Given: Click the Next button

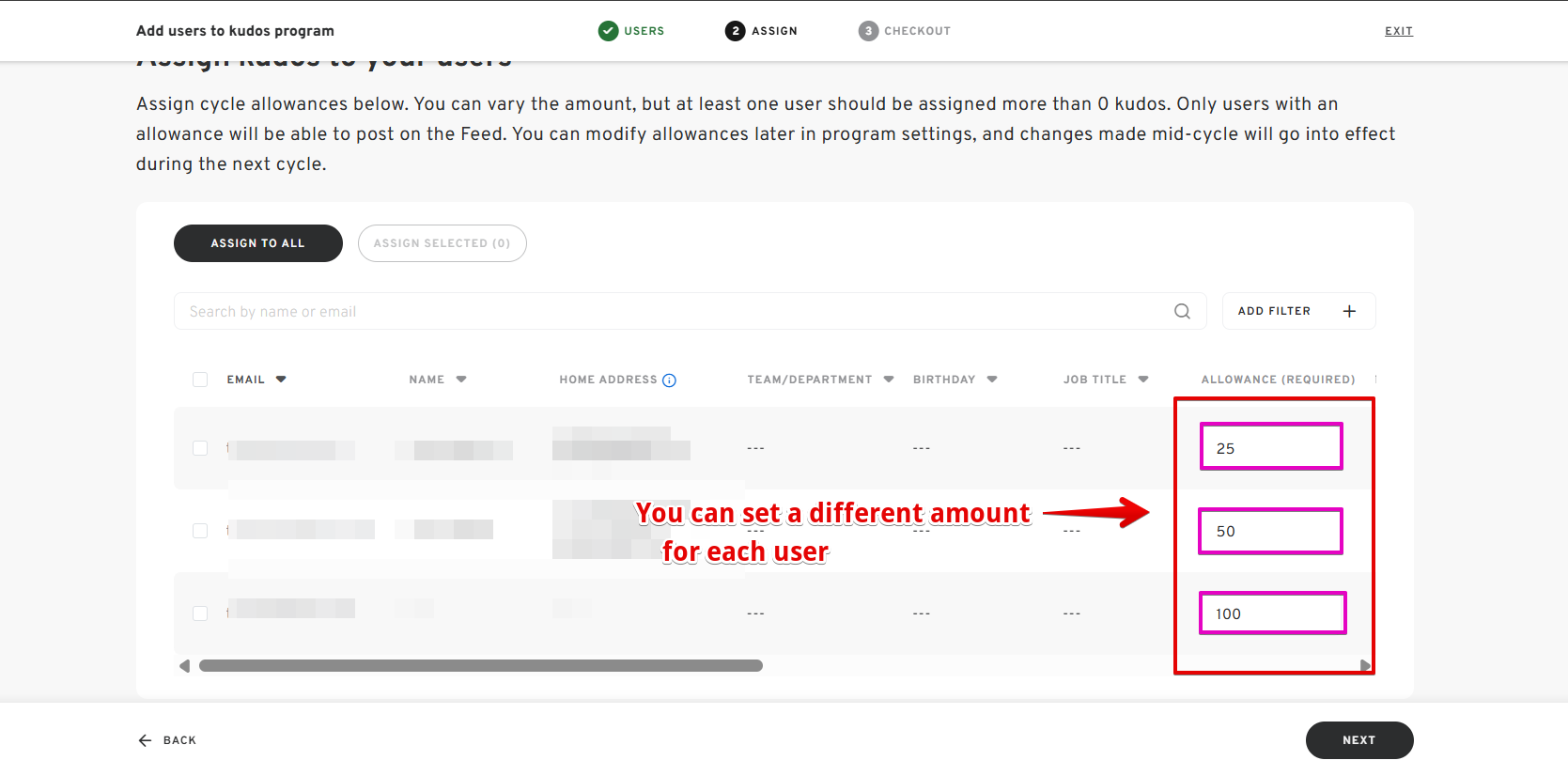Looking at the screenshot, I should tap(1358, 740).
